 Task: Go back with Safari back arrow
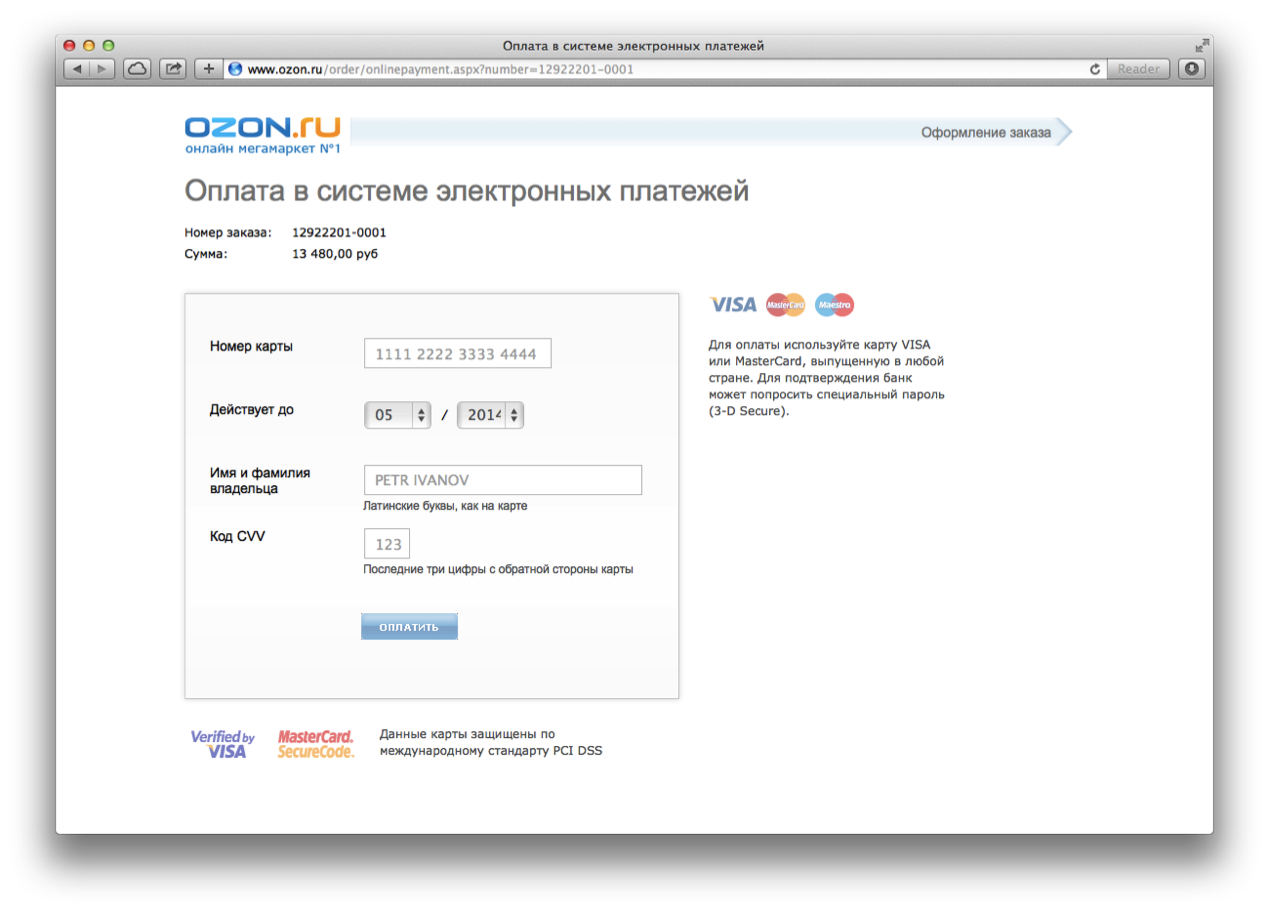coord(77,69)
